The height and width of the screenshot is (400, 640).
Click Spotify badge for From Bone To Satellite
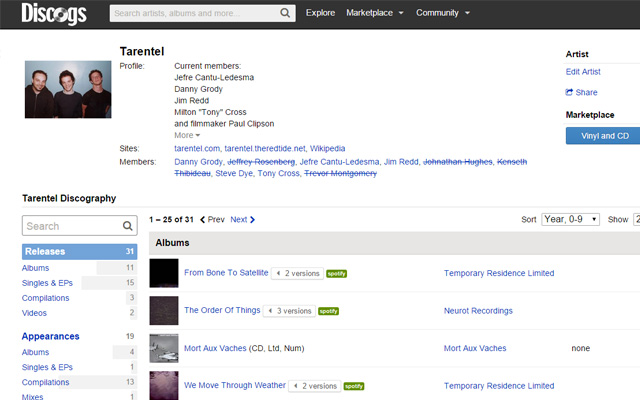336,273
